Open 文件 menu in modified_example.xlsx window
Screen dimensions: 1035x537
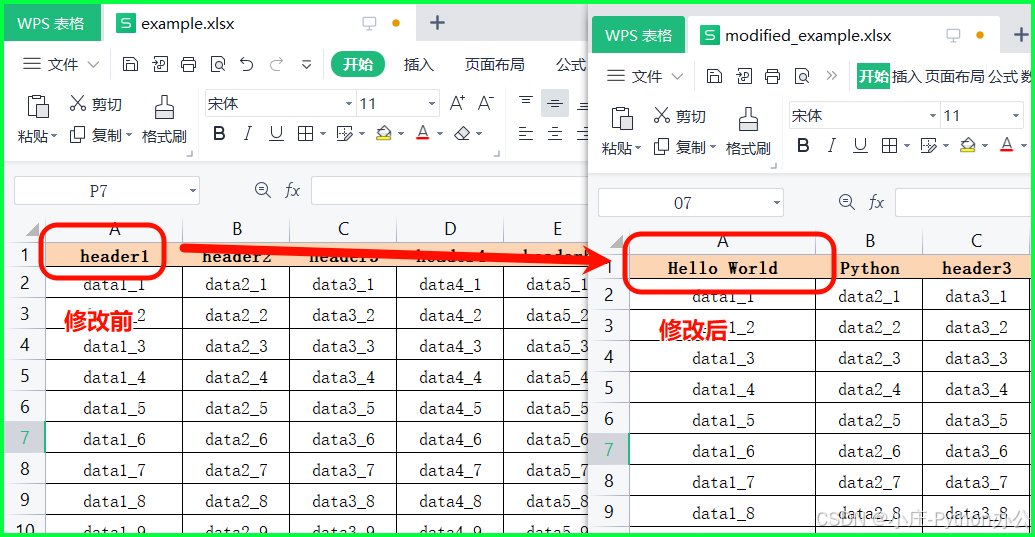(x=644, y=76)
